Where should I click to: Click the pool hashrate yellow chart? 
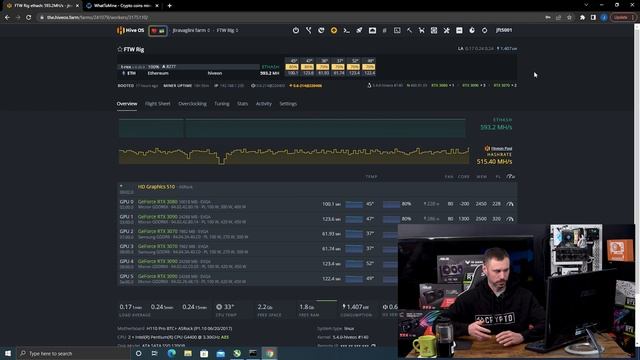294,155
